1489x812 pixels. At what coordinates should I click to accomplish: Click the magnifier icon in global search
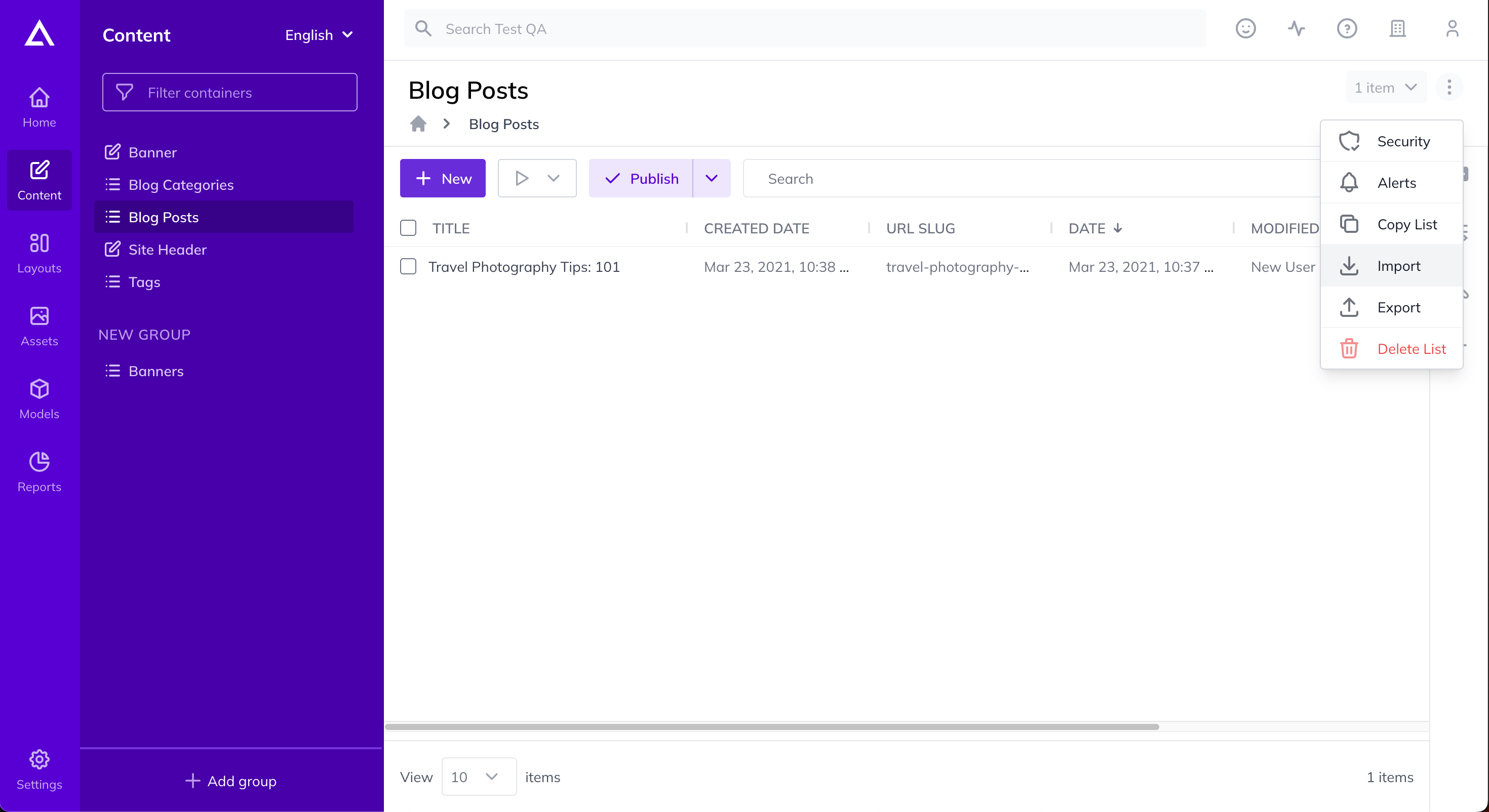coord(424,28)
